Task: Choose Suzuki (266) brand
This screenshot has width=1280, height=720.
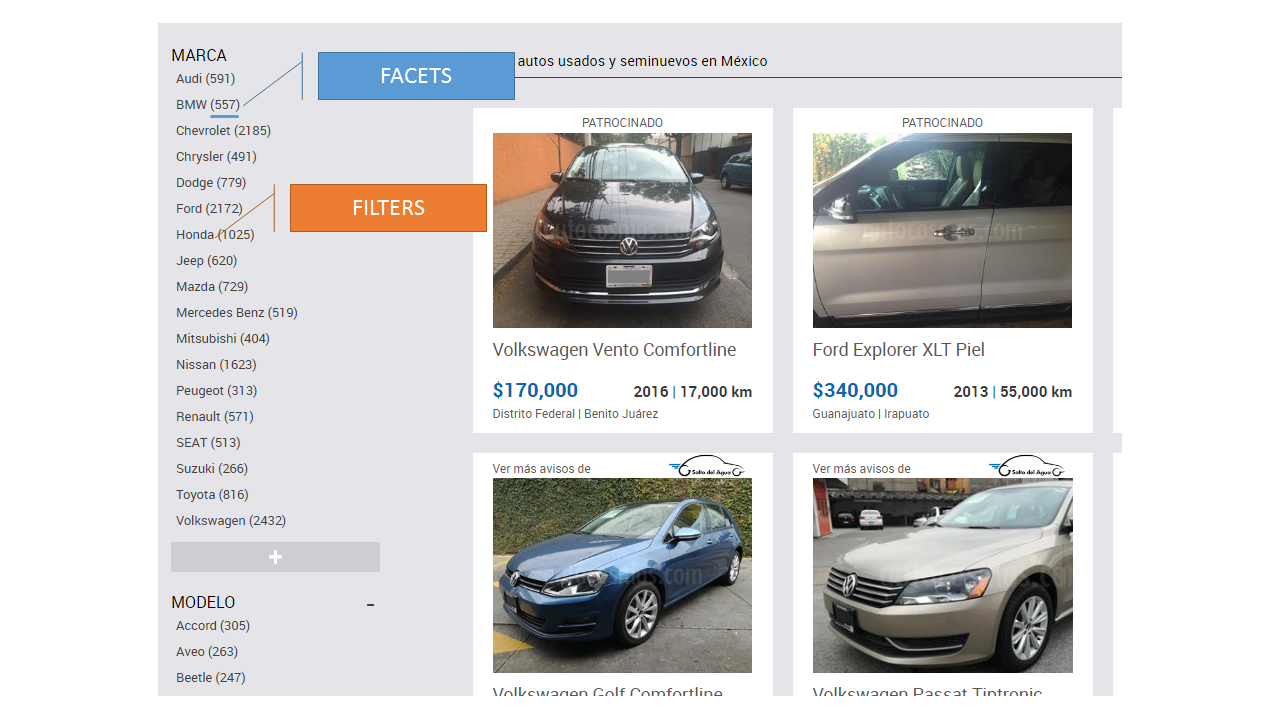Action: pos(212,469)
